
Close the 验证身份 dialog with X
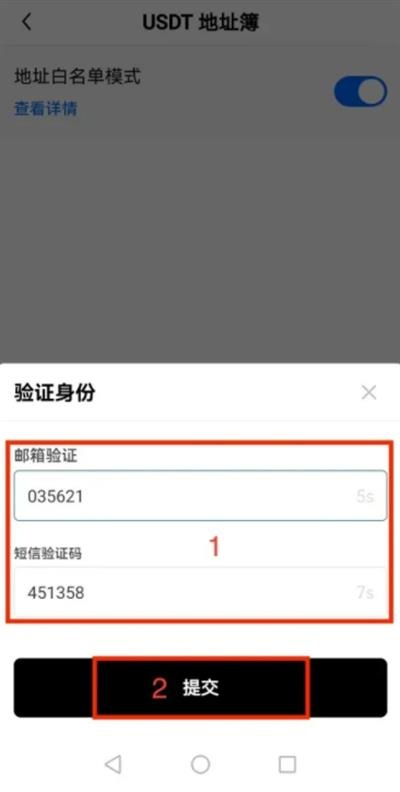point(369,392)
